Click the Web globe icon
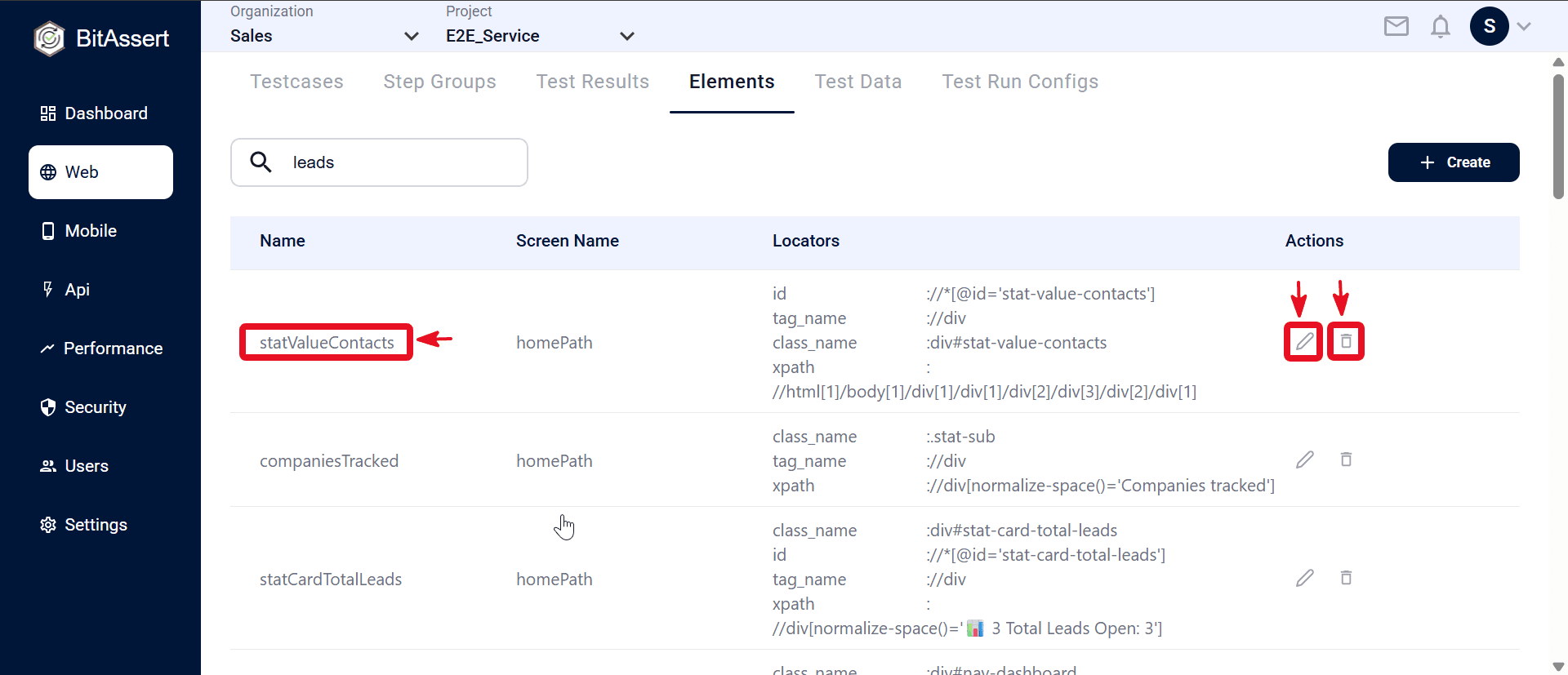Viewport: 1568px width, 675px height. (48, 172)
